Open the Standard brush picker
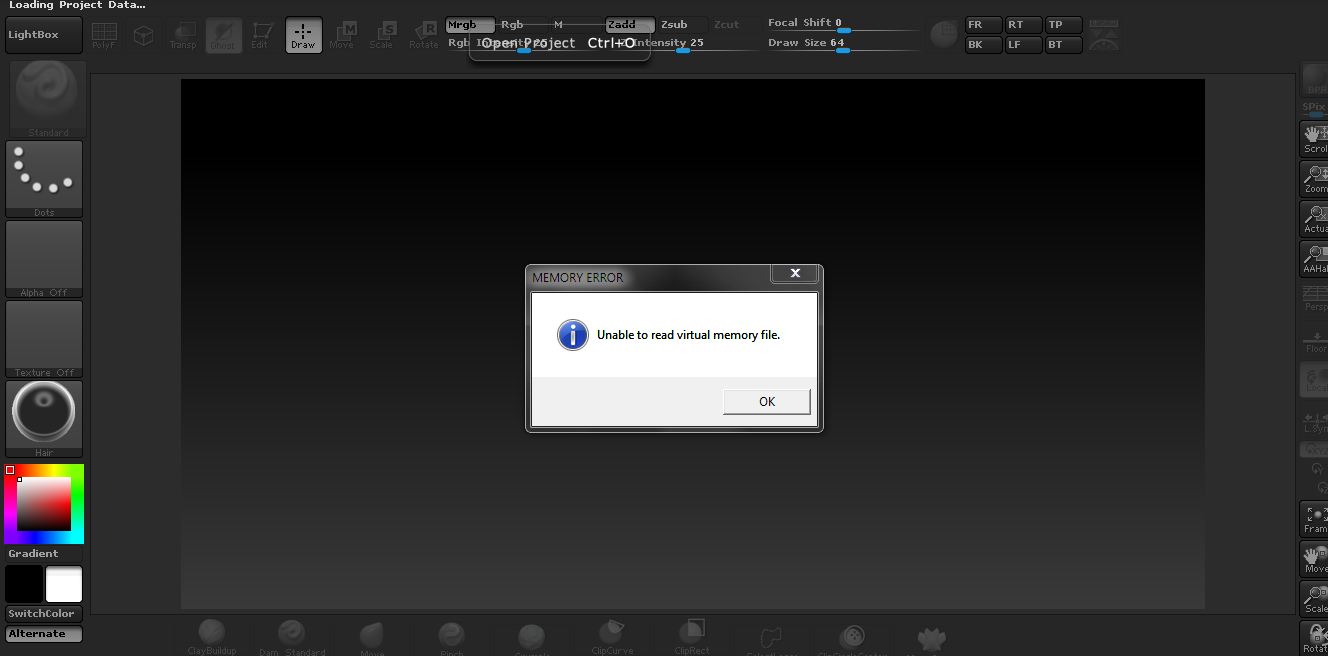This screenshot has height=656, width=1328. [x=47, y=99]
